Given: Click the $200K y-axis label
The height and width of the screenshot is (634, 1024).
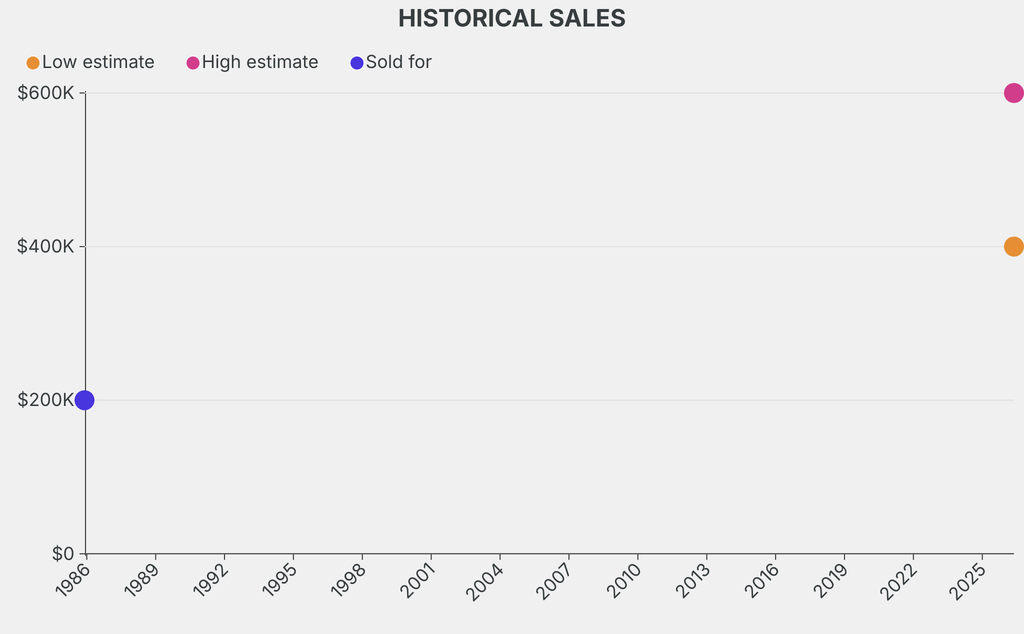Looking at the screenshot, I should (46, 400).
